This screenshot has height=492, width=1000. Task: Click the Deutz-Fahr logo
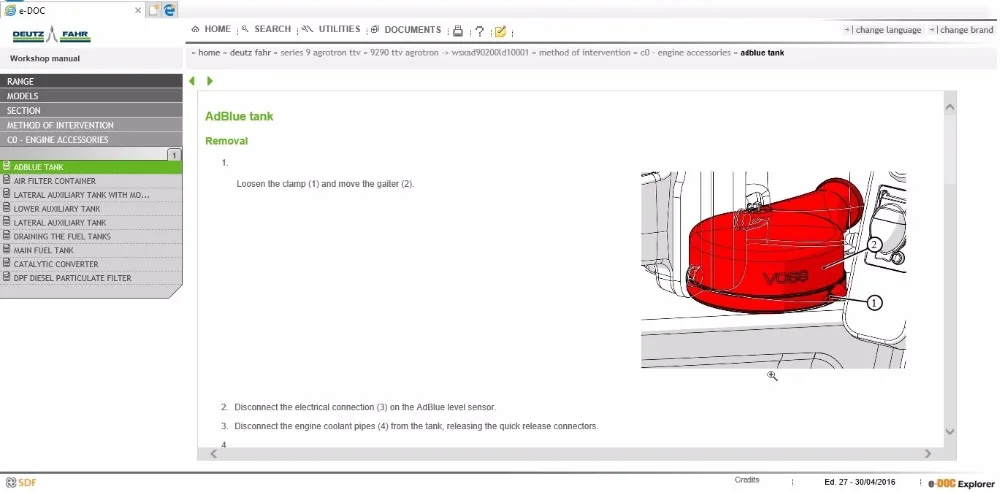tap(52, 35)
